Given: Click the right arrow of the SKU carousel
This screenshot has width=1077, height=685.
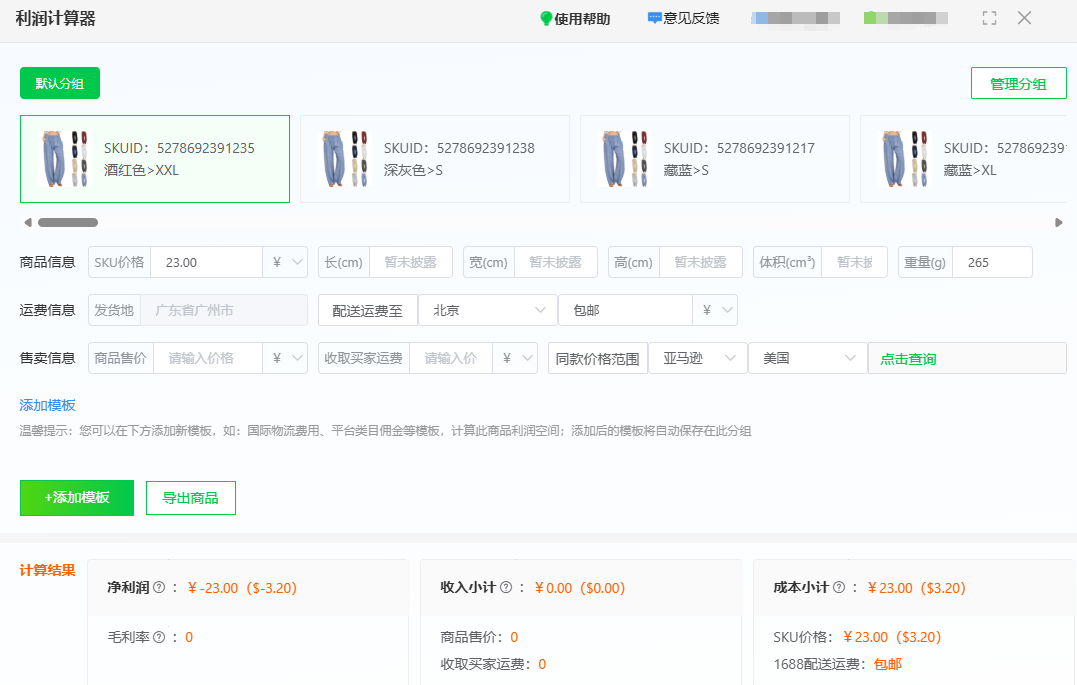Looking at the screenshot, I should pos(1060,222).
